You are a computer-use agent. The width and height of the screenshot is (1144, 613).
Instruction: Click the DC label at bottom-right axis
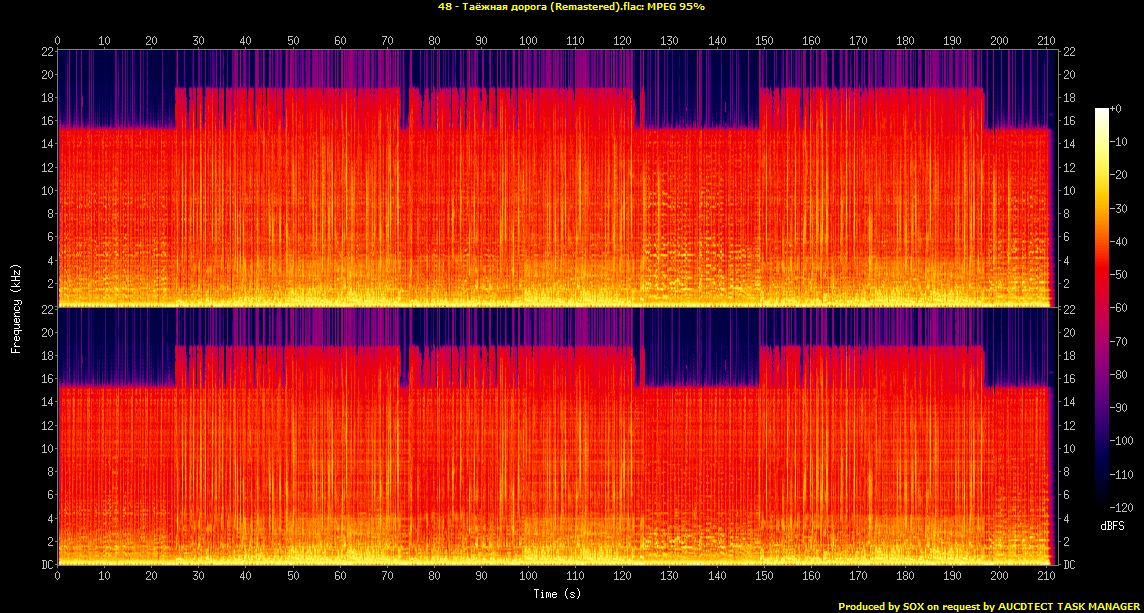coord(1069,565)
